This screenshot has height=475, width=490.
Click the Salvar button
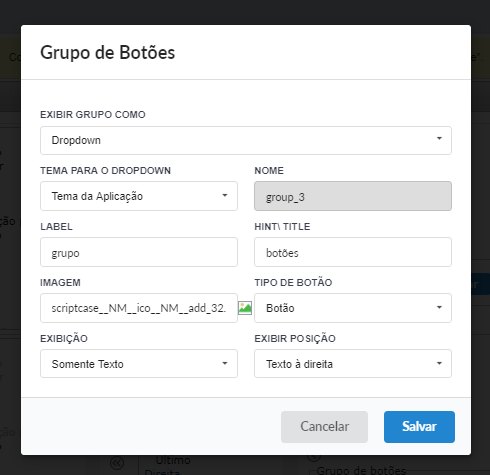[419, 427]
